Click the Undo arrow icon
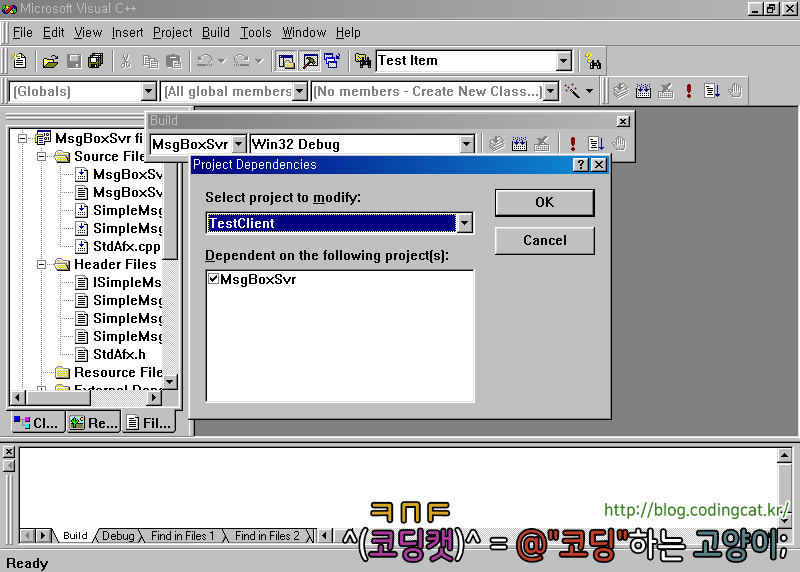Viewport: 800px width, 572px height. pos(205,61)
